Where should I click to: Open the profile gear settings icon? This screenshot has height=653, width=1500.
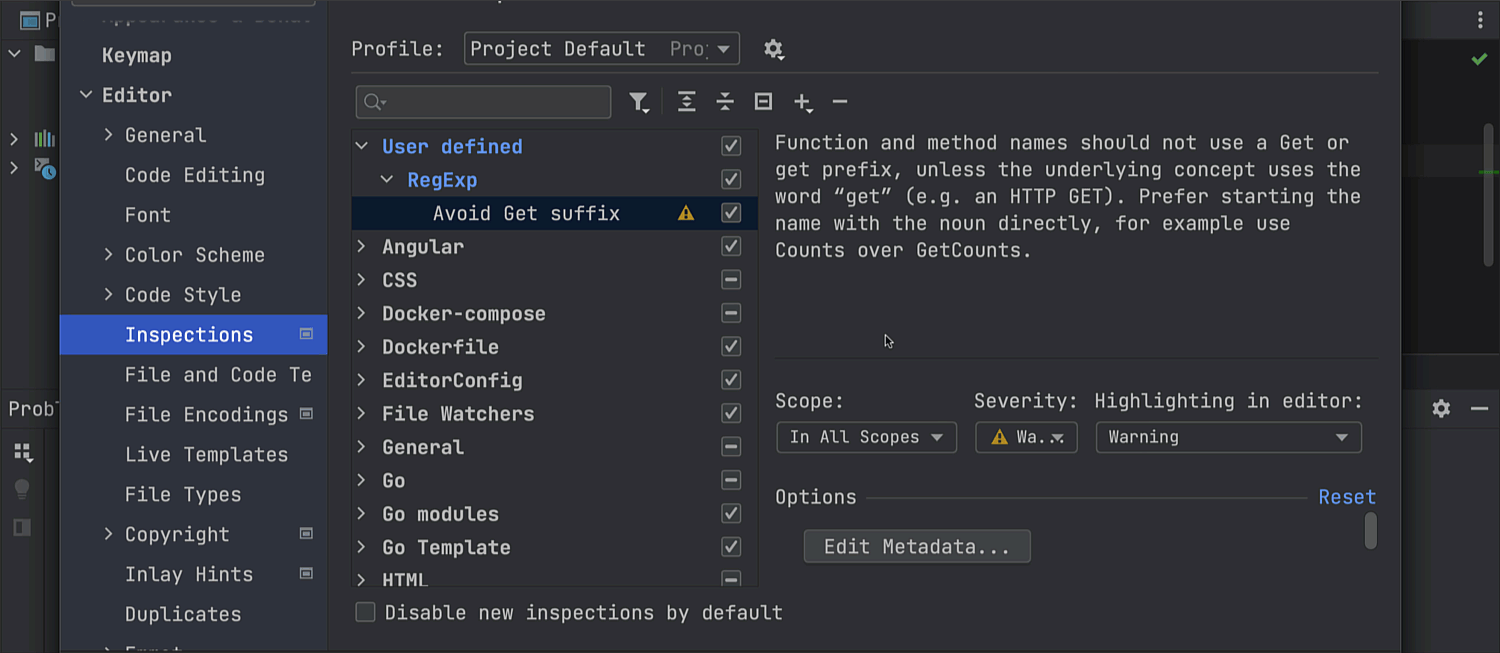pos(773,49)
